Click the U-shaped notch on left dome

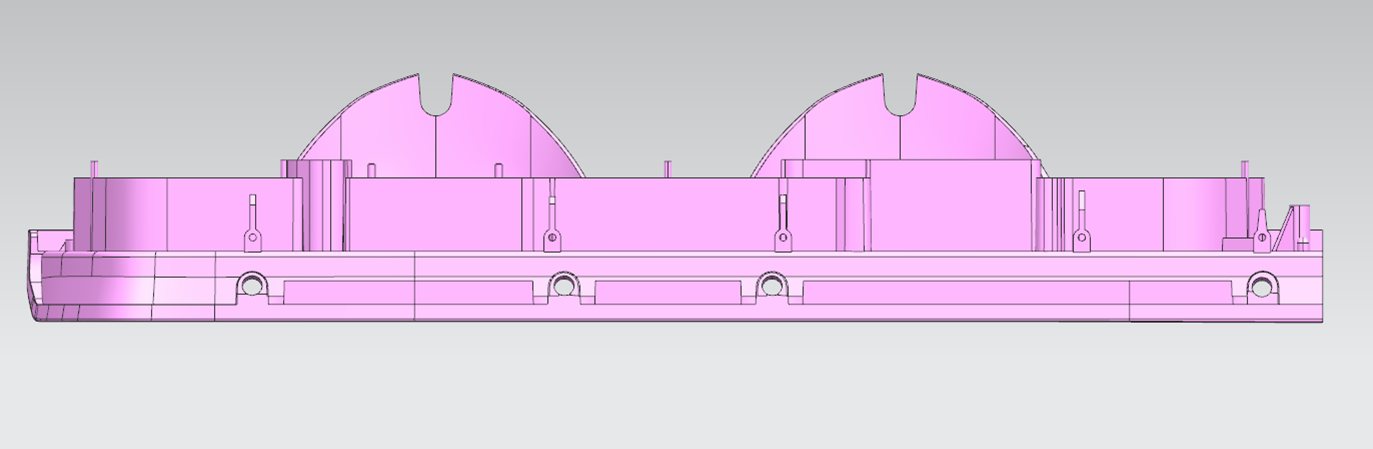pos(437,96)
